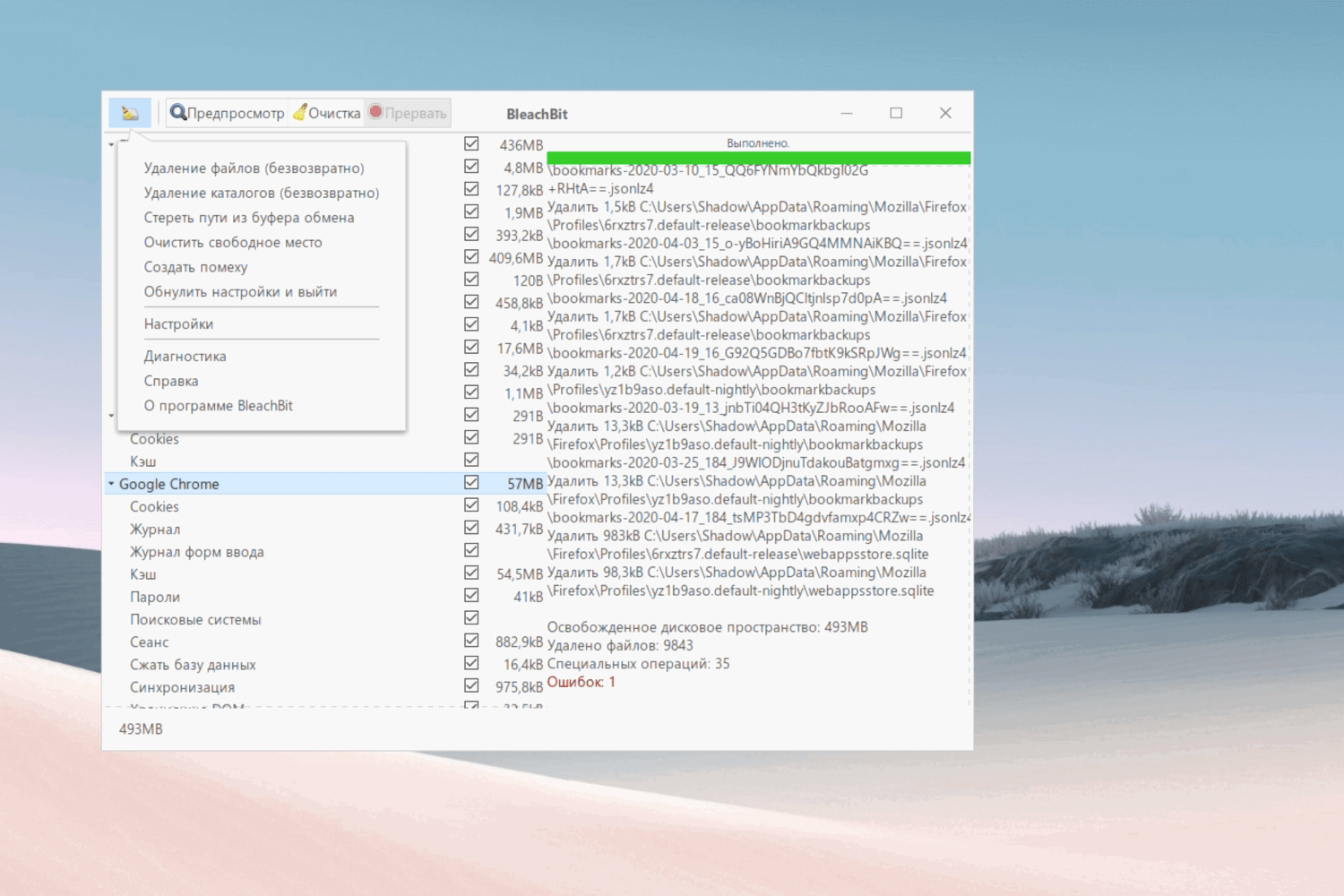Click the expander arrow at the top tree item
This screenshot has width=1344, height=896.
[x=111, y=143]
